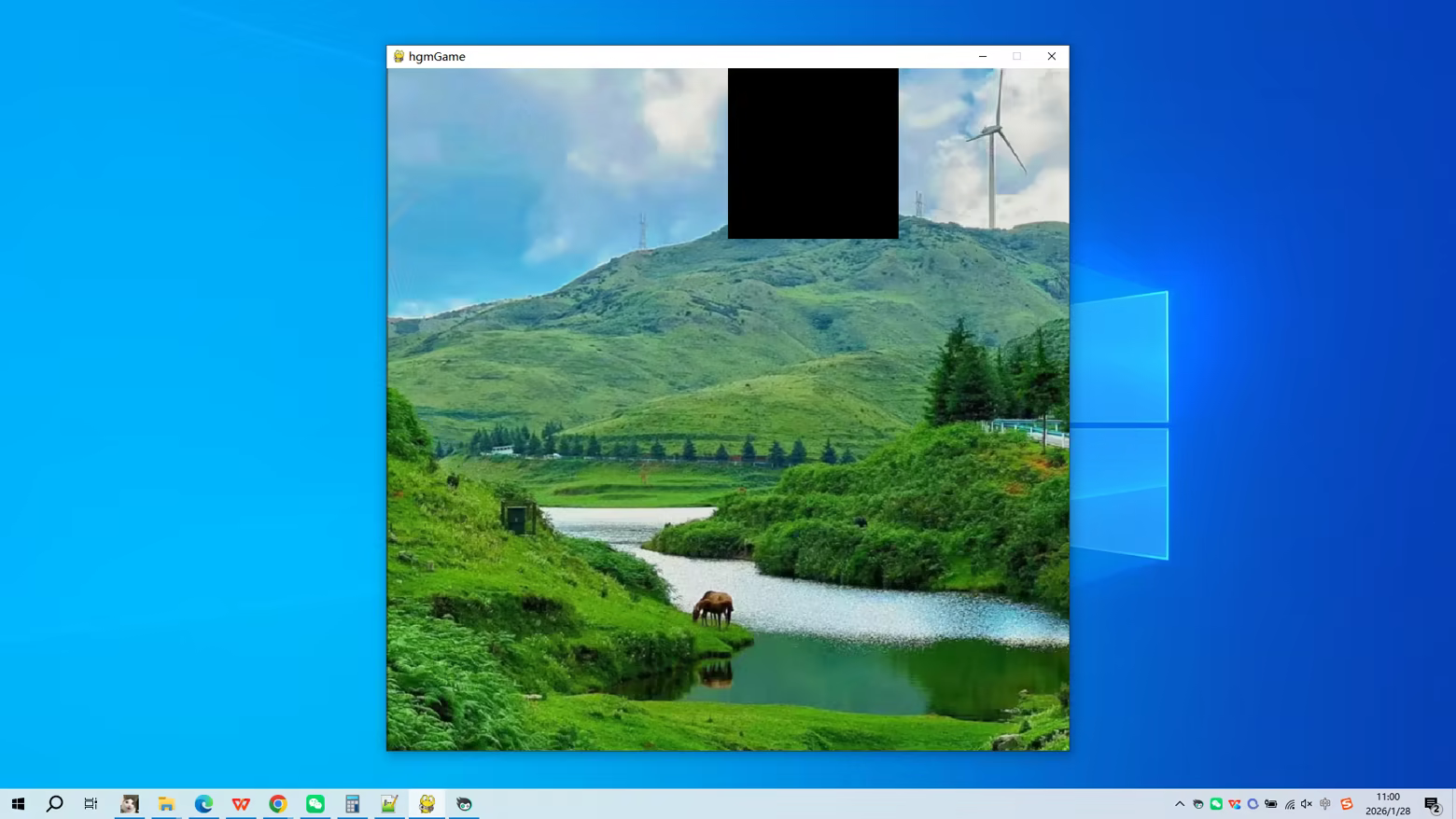Open the Windows Start menu

18,803
